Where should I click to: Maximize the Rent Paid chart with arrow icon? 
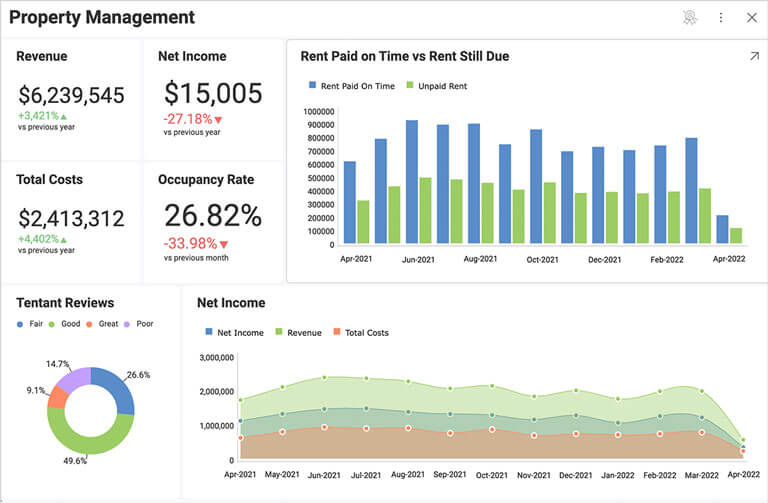[754, 57]
